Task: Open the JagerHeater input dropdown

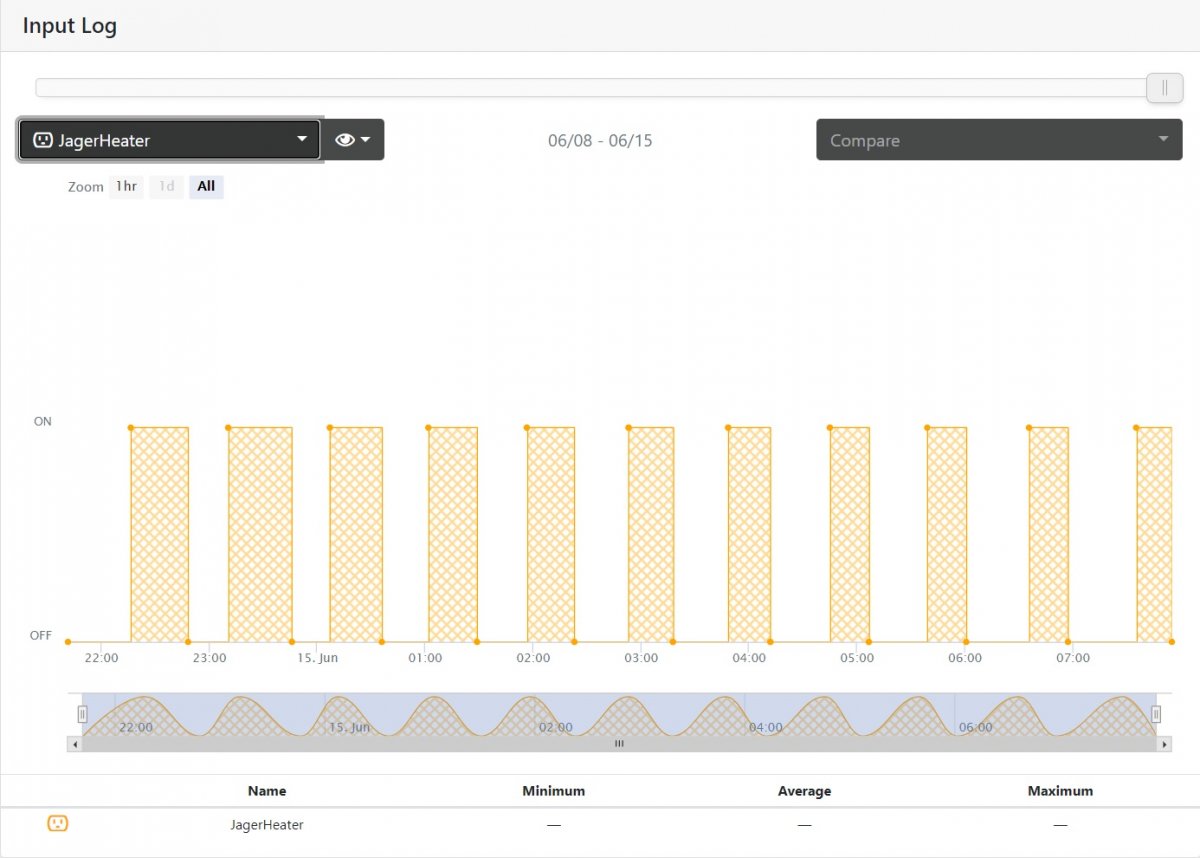Action: point(169,140)
